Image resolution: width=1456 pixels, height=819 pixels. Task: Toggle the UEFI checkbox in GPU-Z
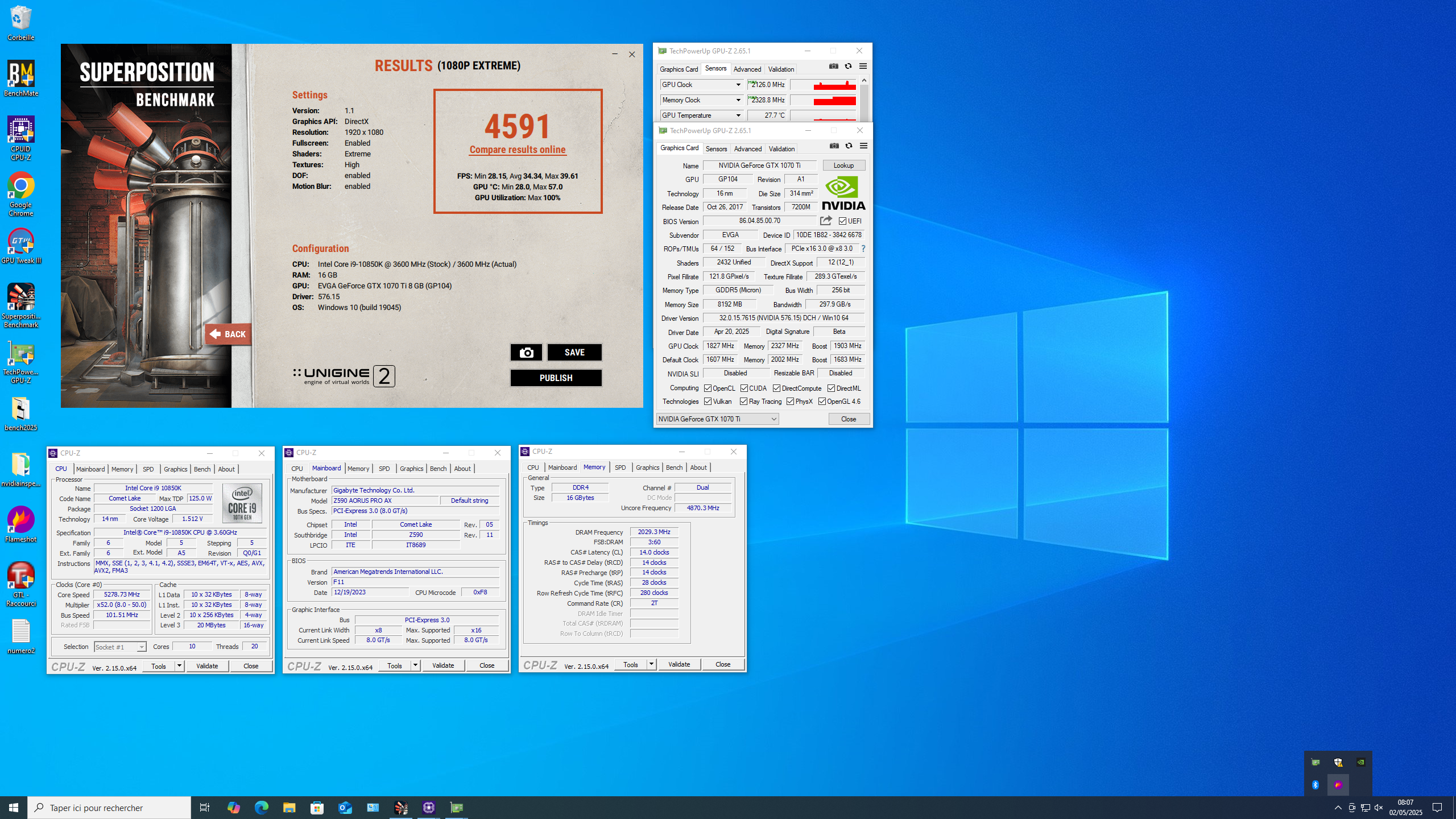coord(842,221)
